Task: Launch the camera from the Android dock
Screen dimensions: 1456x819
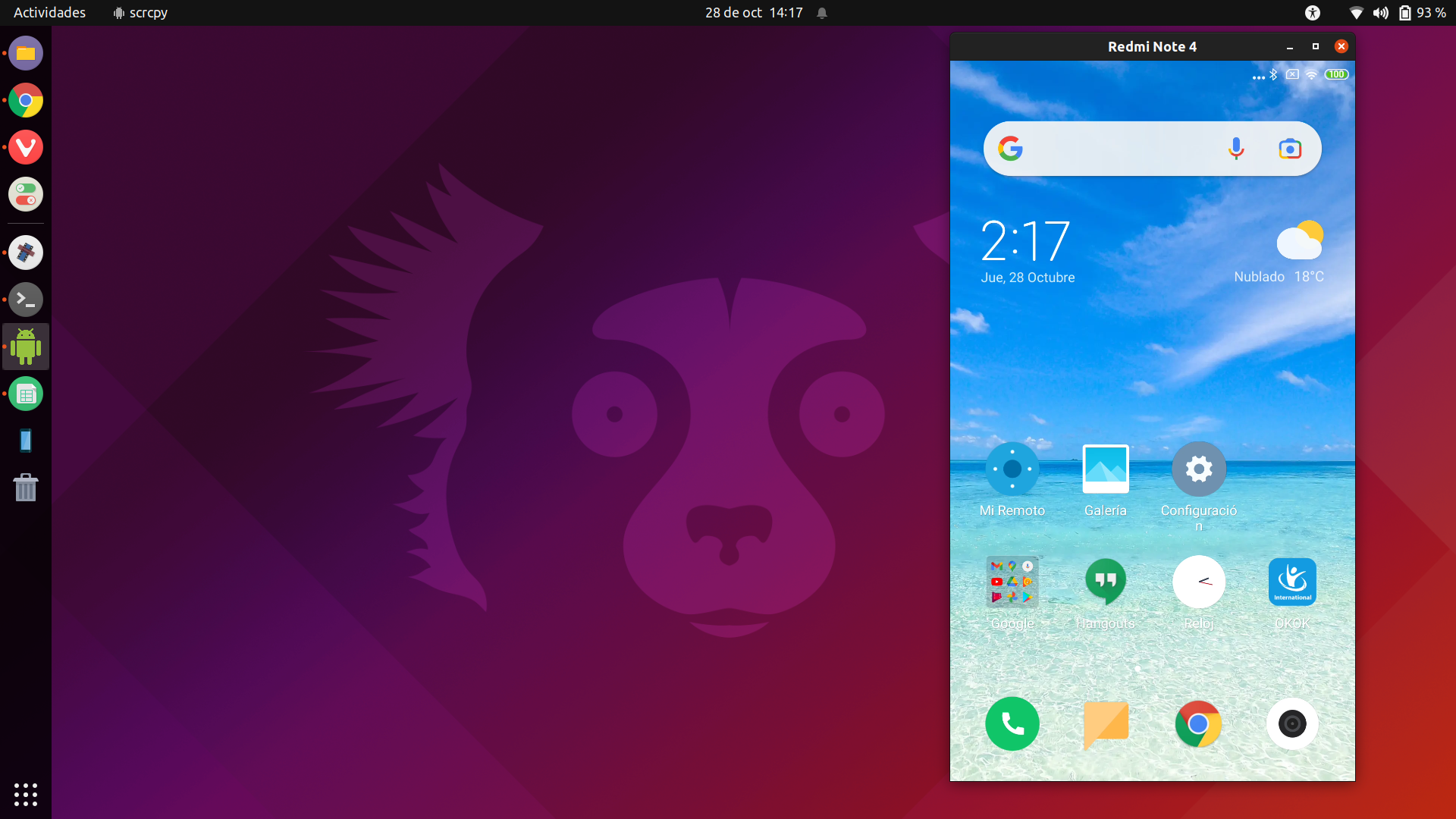Action: (x=1292, y=723)
